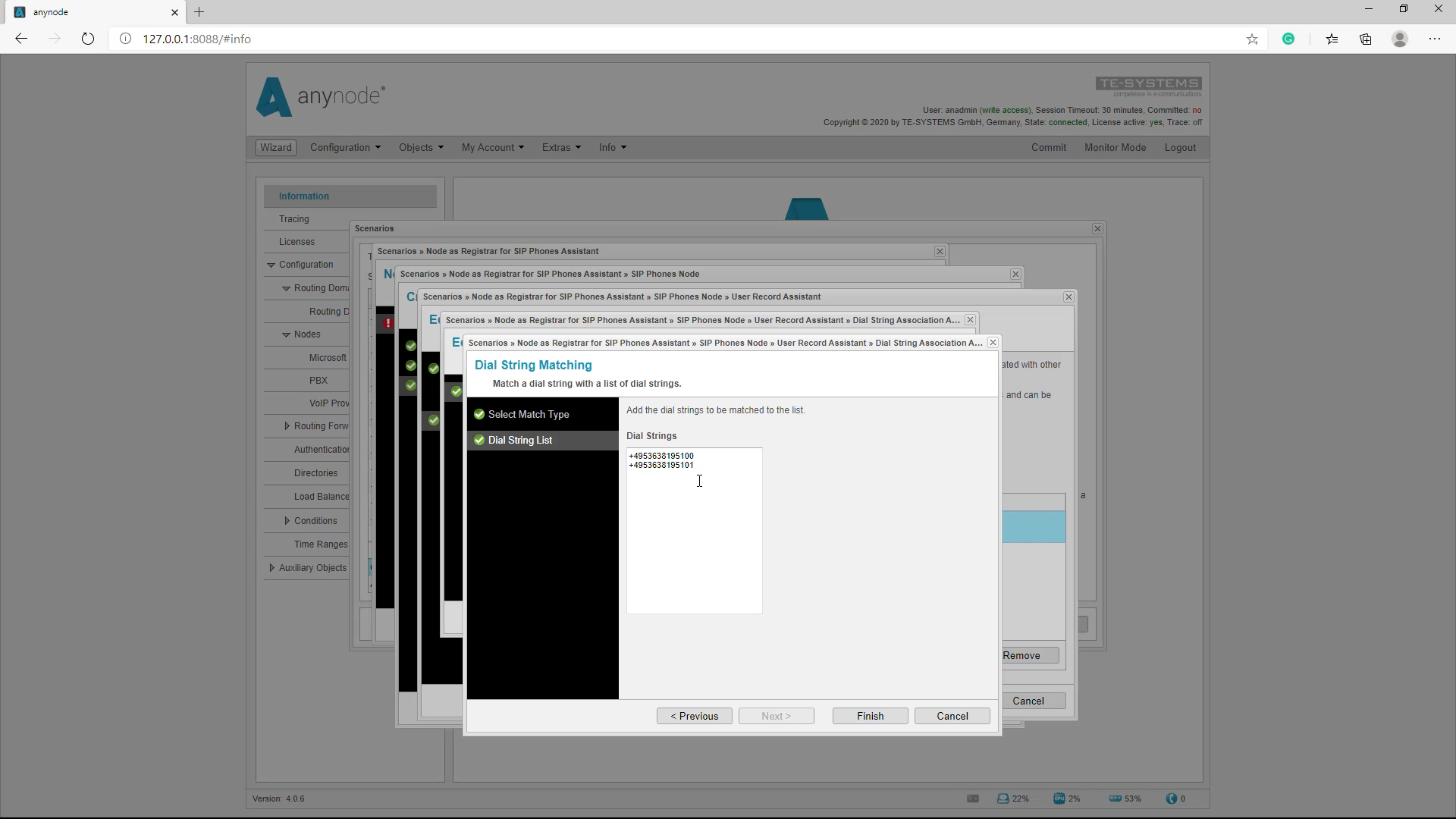Click the Commit link
Screen dimensions: 1456x819
click(1048, 148)
